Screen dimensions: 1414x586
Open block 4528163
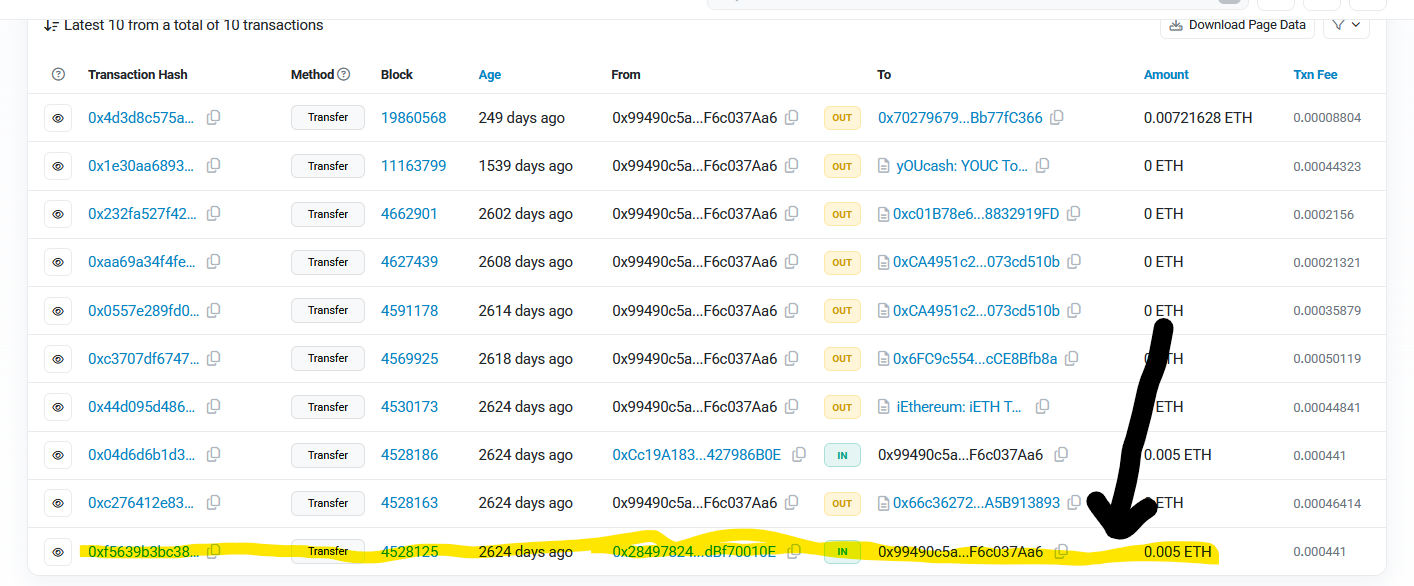click(x=409, y=503)
